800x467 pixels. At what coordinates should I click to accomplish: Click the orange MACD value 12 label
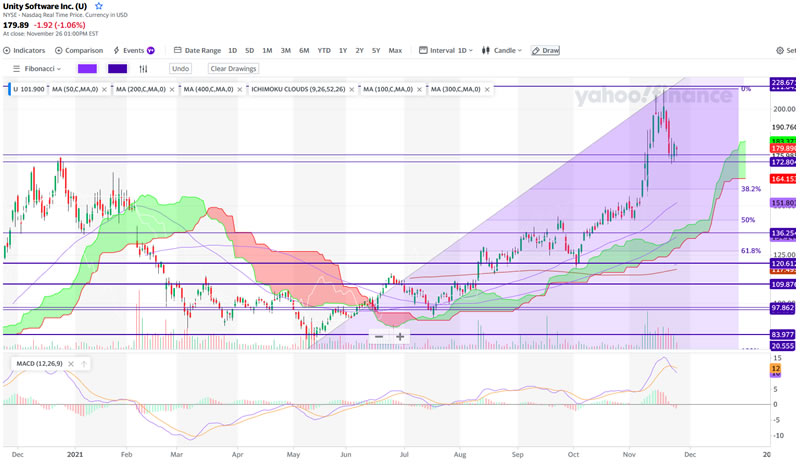pyautogui.click(x=776, y=368)
